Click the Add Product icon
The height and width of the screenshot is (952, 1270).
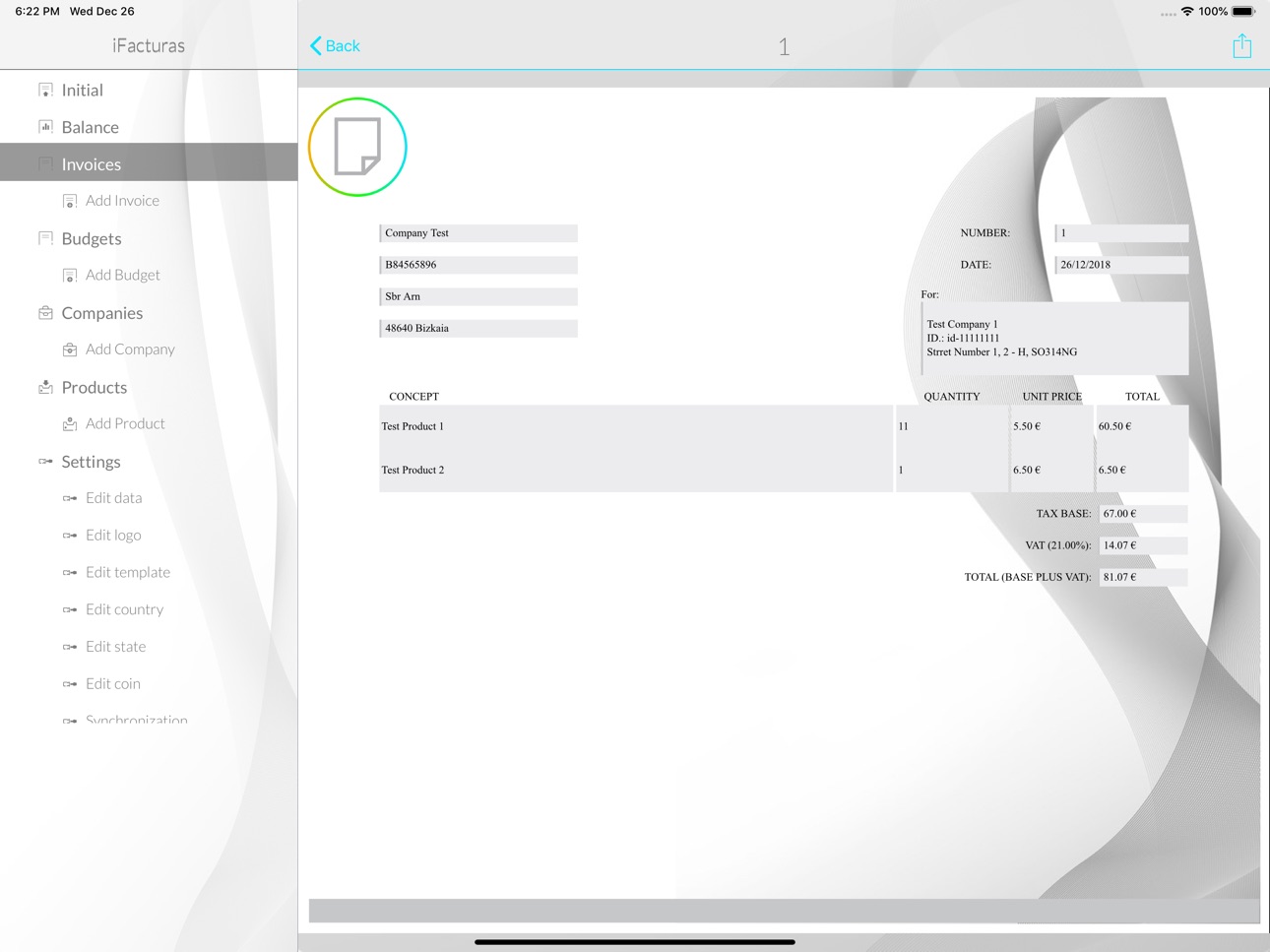tap(70, 424)
